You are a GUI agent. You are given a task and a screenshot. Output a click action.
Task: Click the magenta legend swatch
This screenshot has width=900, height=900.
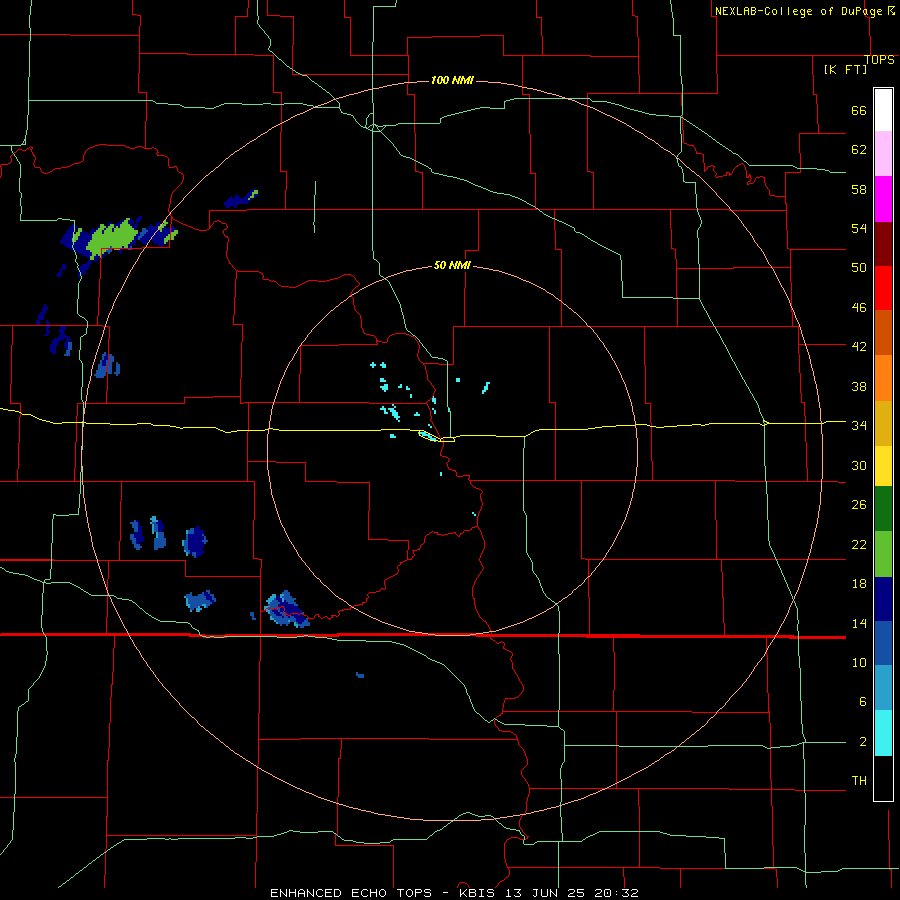(x=883, y=199)
